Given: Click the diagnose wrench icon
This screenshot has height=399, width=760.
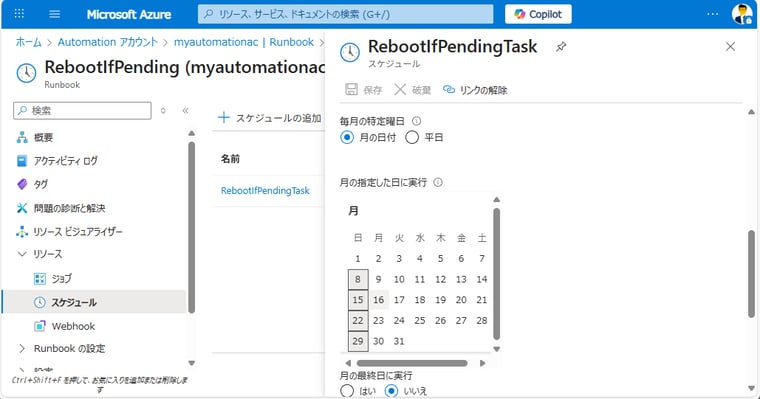Looking at the screenshot, I should click(22, 208).
